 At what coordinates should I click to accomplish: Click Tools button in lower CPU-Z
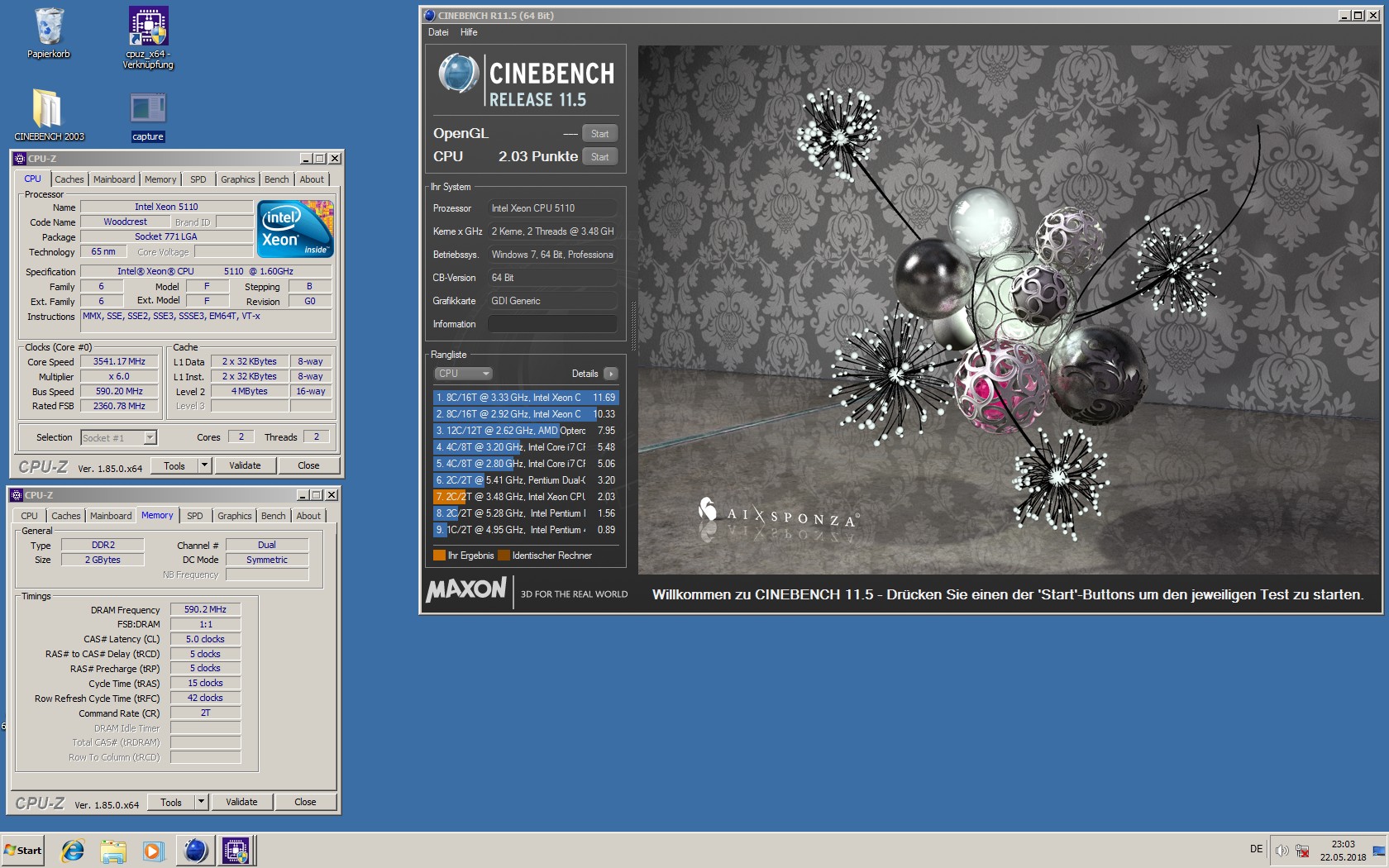171,802
